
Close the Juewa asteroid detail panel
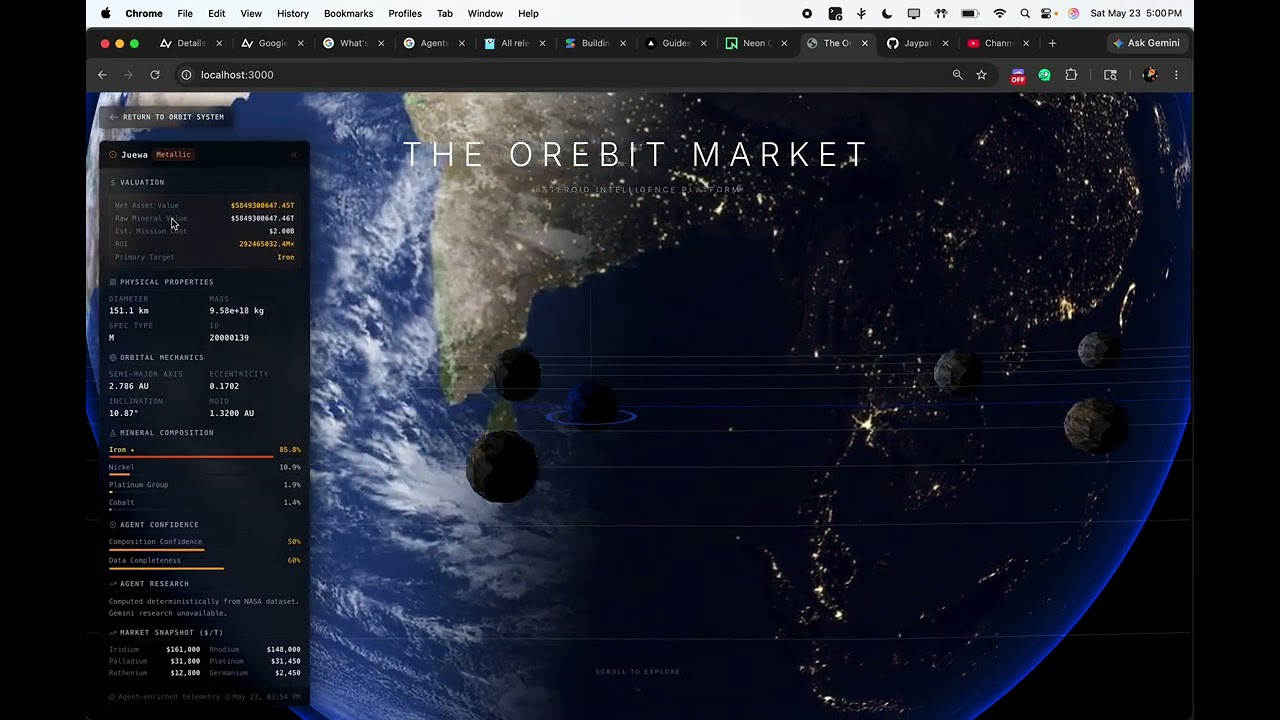pyautogui.click(x=294, y=155)
